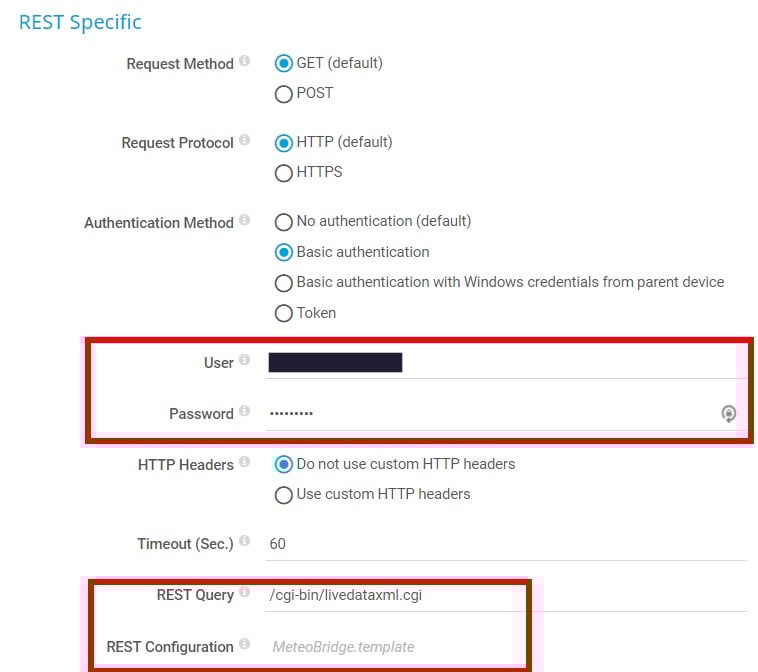Click the help icon beside Request Protocol
This screenshot has width=758, height=672.
point(245,141)
